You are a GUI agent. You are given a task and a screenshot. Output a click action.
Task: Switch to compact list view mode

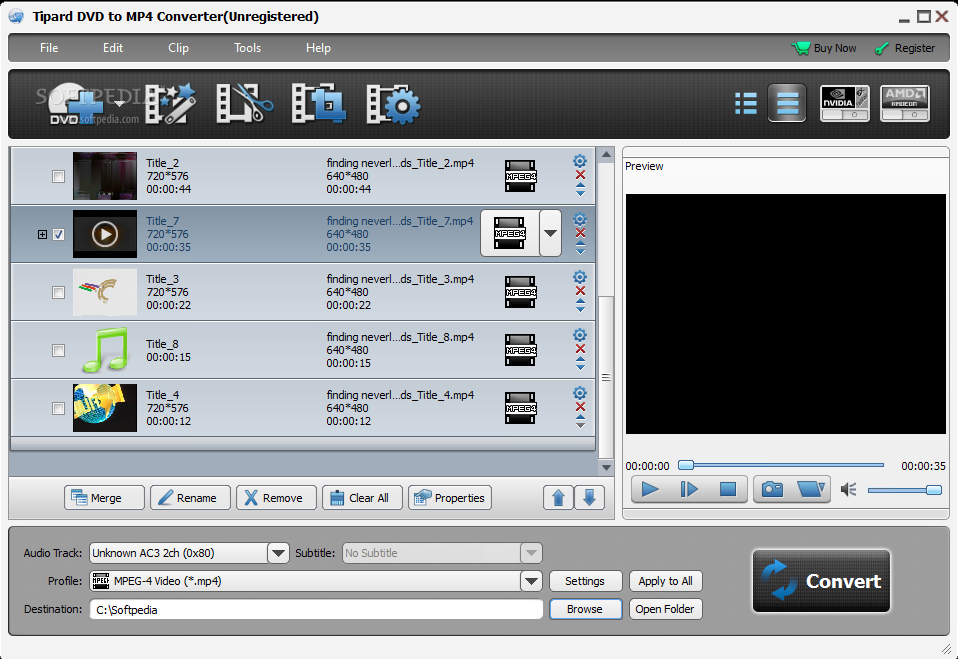[x=746, y=103]
